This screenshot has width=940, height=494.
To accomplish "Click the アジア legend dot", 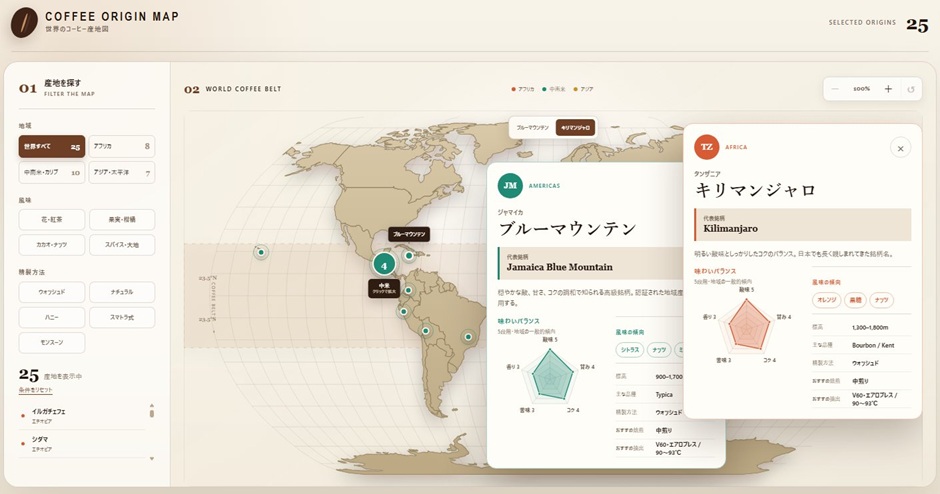I will (576, 89).
